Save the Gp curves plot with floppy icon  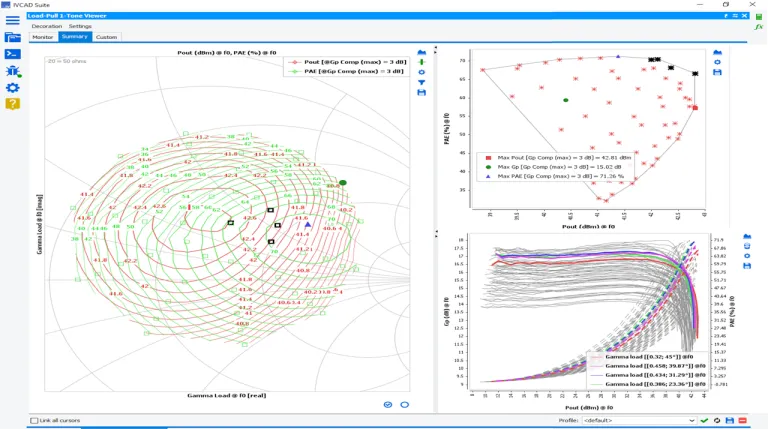pyautogui.click(x=747, y=265)
